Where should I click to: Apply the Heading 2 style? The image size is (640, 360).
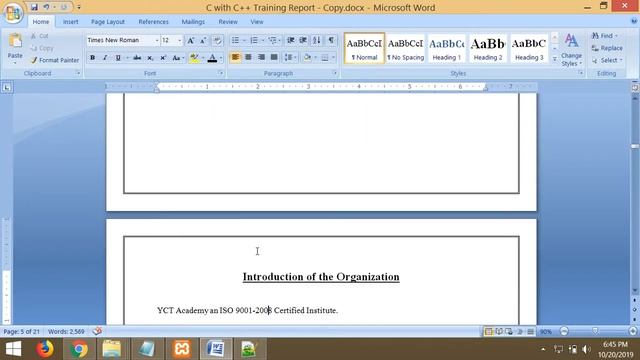(488, 48)
